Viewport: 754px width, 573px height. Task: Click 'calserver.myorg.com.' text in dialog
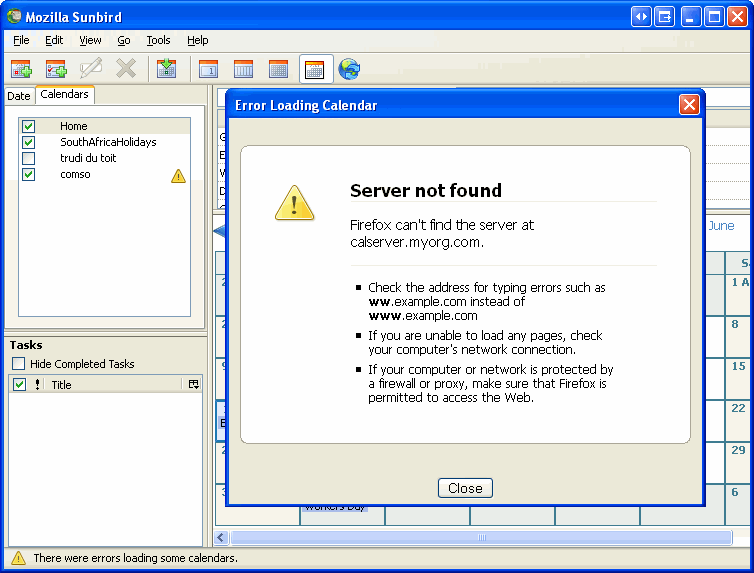coord(416,242)
